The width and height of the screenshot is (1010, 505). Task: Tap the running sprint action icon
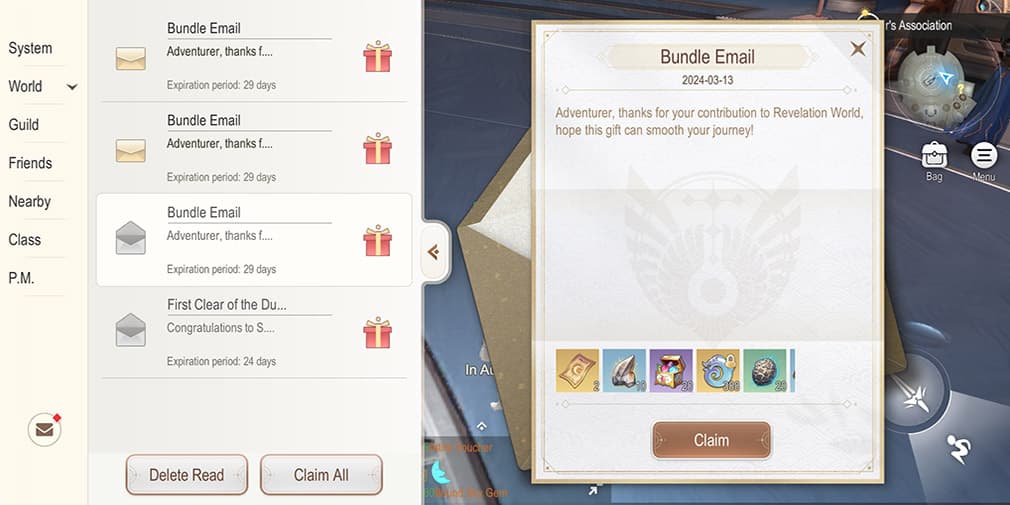click(959, 449)
